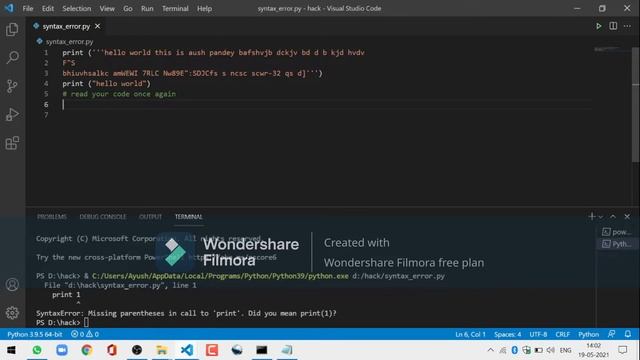Maximize the panel size with chevron
Image resolution: width=640 pixels, height=360 pixels.
click(613, 216)
